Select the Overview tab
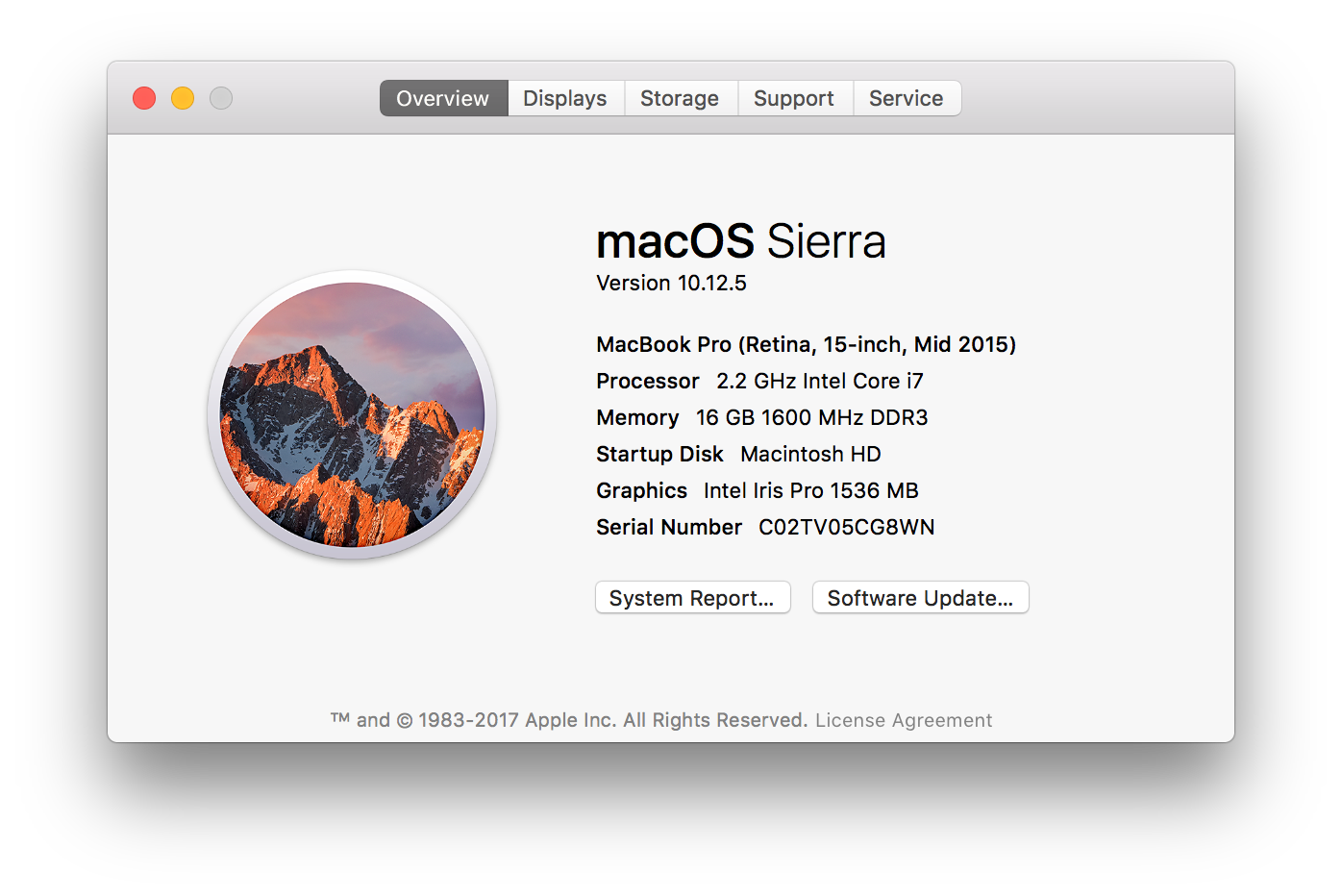Screen dimensions: 1342x896 pyautogui.click(x=442, y=98)
